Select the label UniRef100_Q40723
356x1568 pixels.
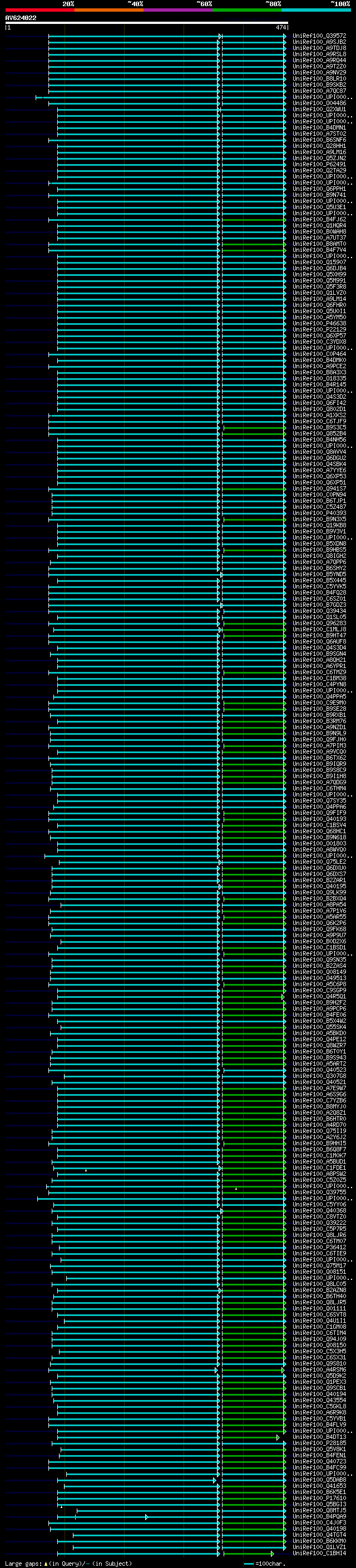click(x=319, y=1461)
